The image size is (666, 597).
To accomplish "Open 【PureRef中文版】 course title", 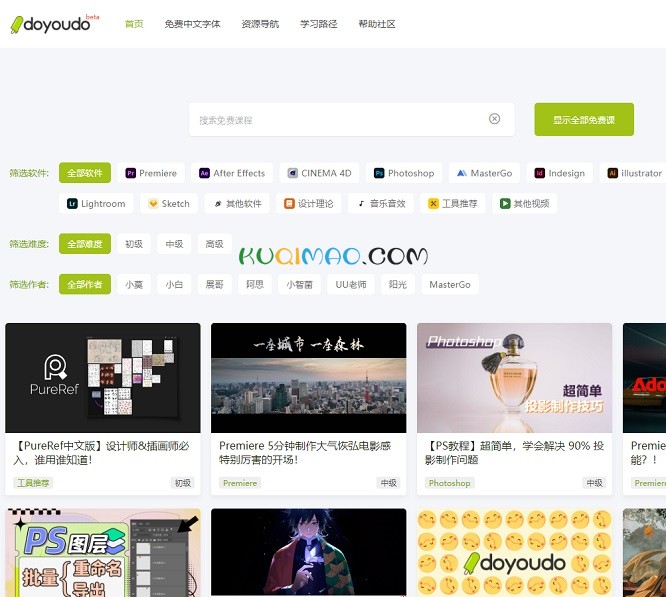I will [102, 453].
